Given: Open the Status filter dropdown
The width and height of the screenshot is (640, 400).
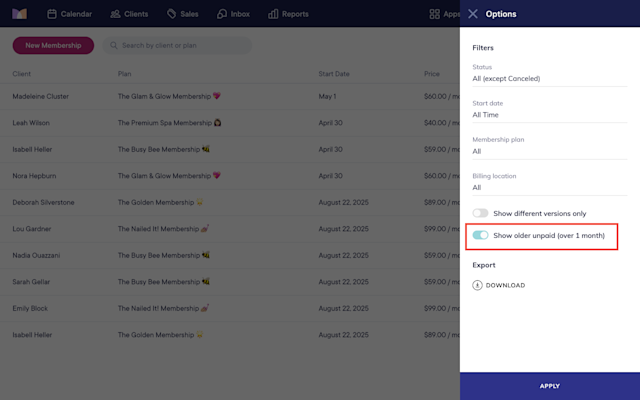Looking at the screenshot, I should click(549, 74).
